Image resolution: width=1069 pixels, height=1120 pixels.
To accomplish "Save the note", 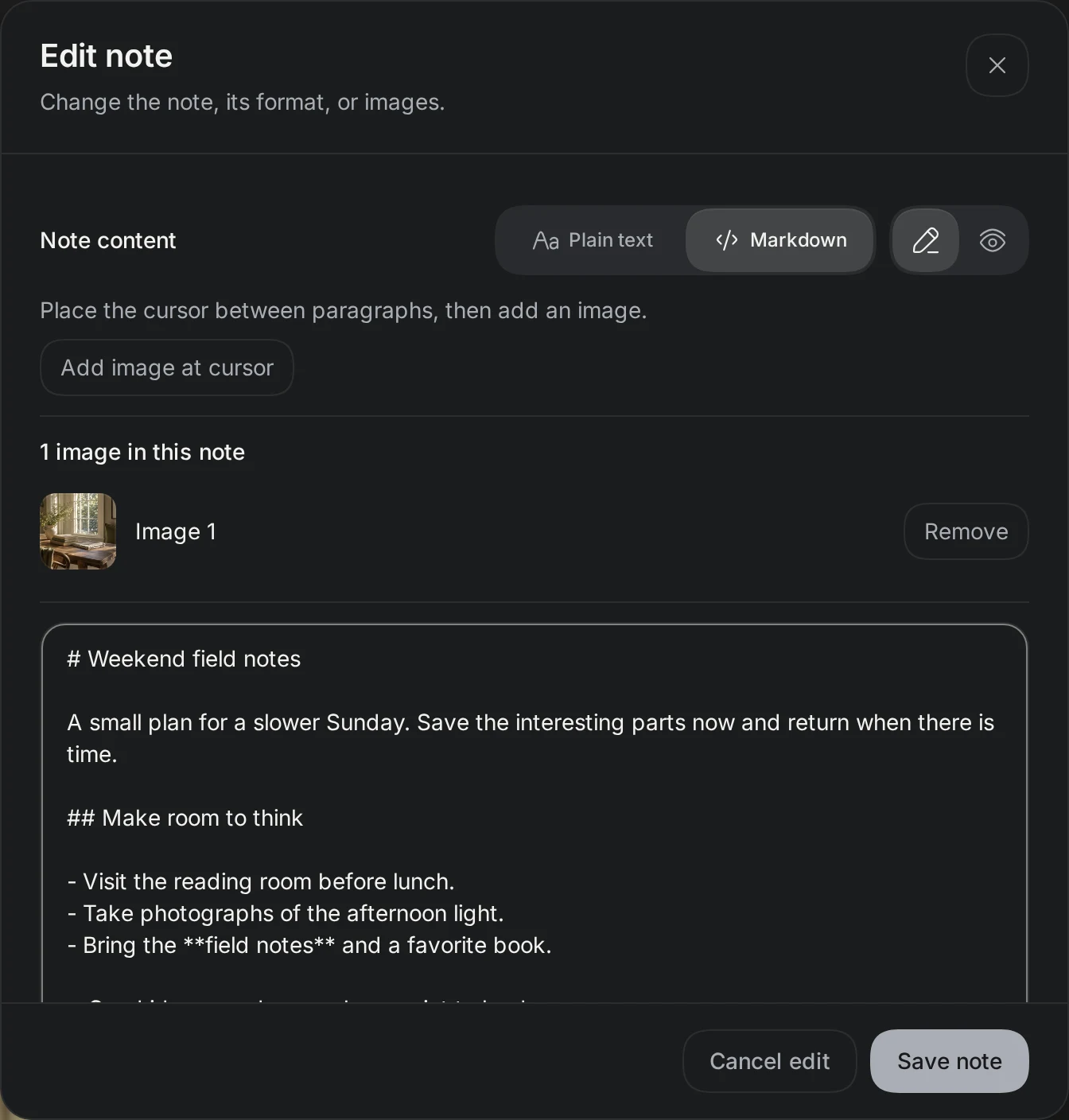I will point(949,1061).
